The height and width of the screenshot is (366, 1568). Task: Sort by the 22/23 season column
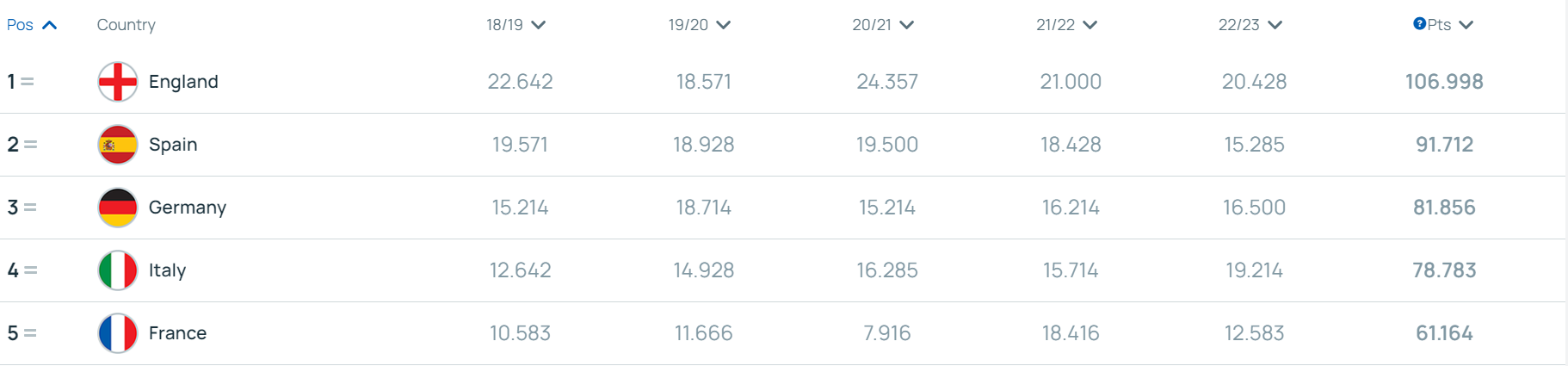(1250, 25)
